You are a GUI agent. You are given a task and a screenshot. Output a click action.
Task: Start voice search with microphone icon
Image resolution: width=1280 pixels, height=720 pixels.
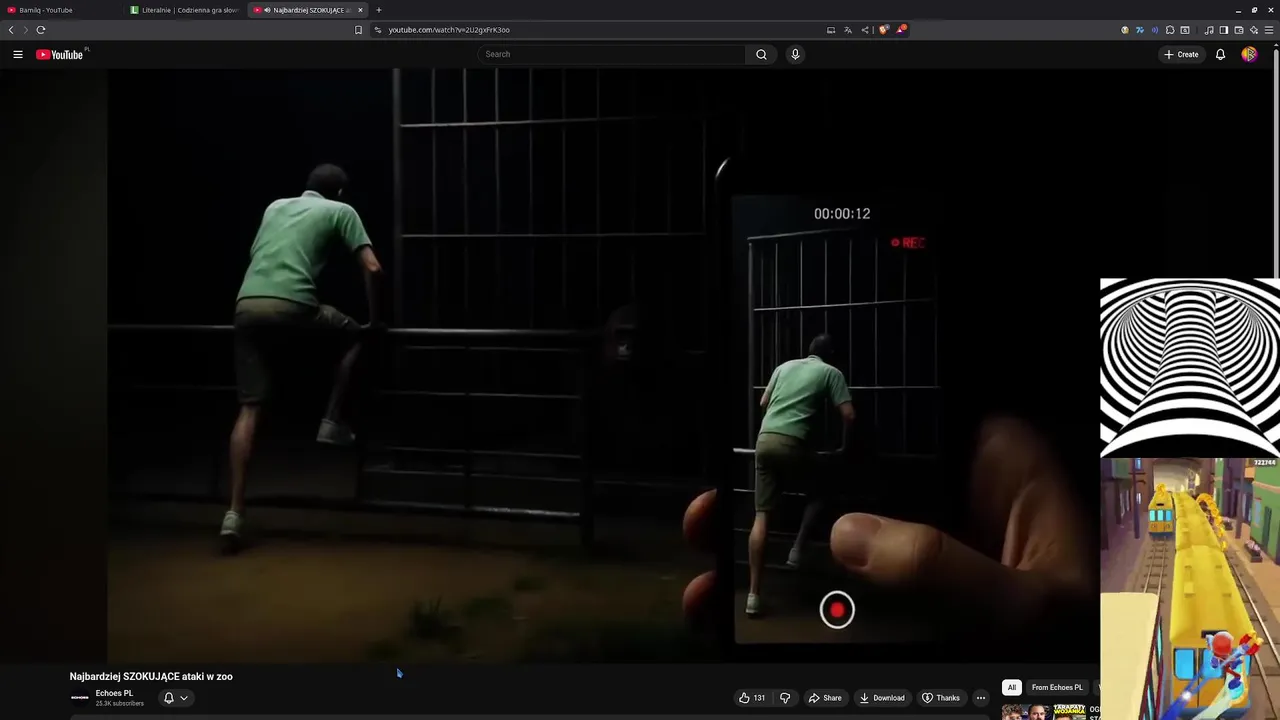(795, 54)
